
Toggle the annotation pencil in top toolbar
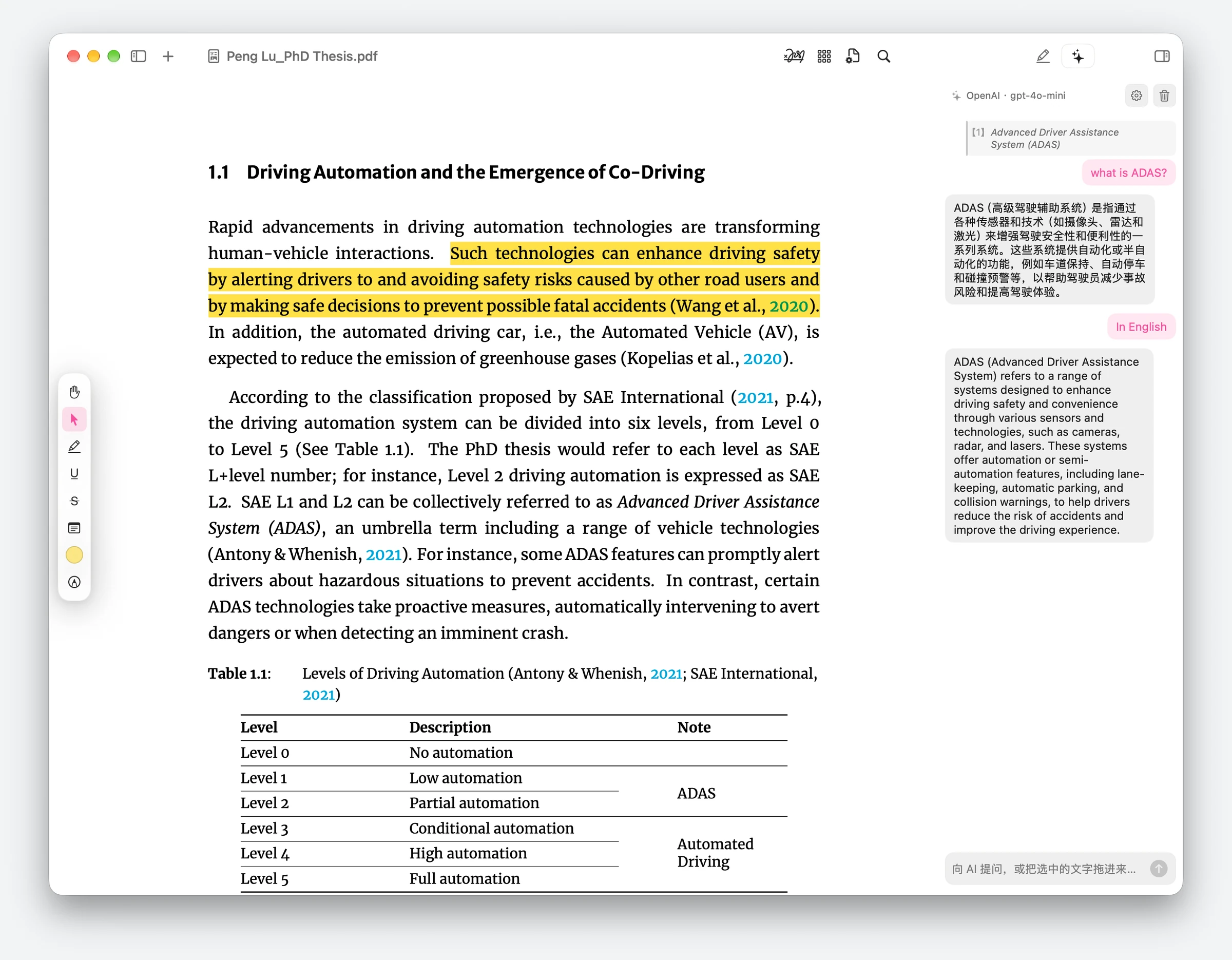pyautogui.click(x=1043, y=56)
